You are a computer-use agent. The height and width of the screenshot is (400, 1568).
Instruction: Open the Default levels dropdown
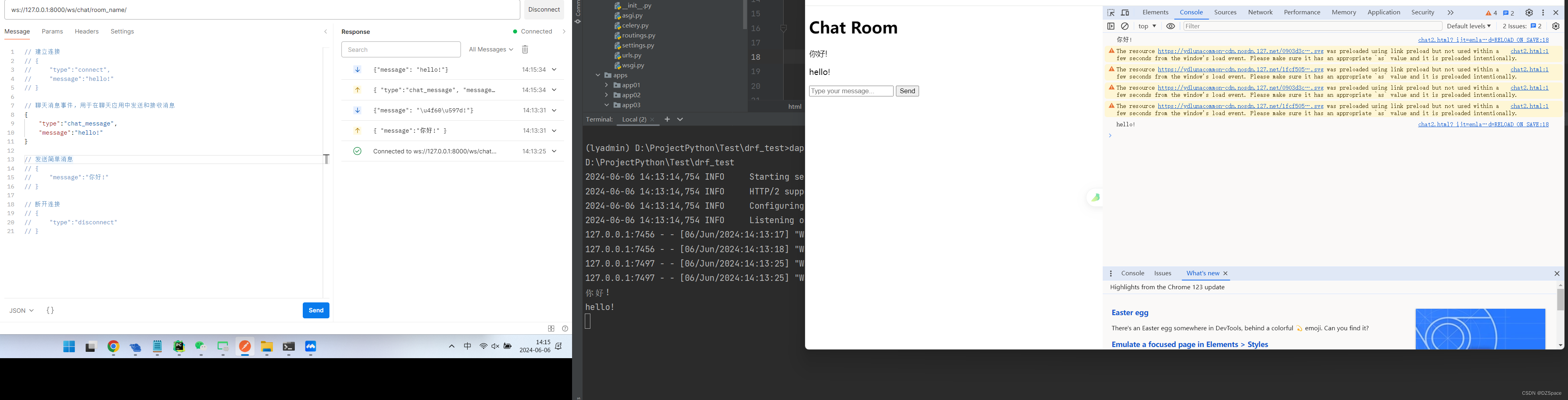point(1469,26)
